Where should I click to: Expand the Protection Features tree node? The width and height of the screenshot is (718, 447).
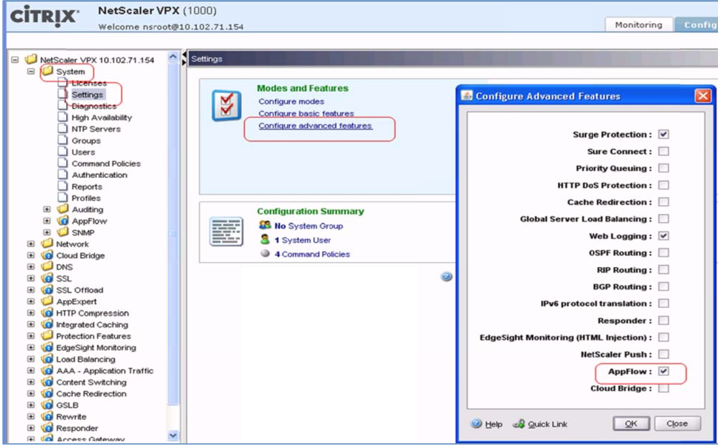pos(31,336)
